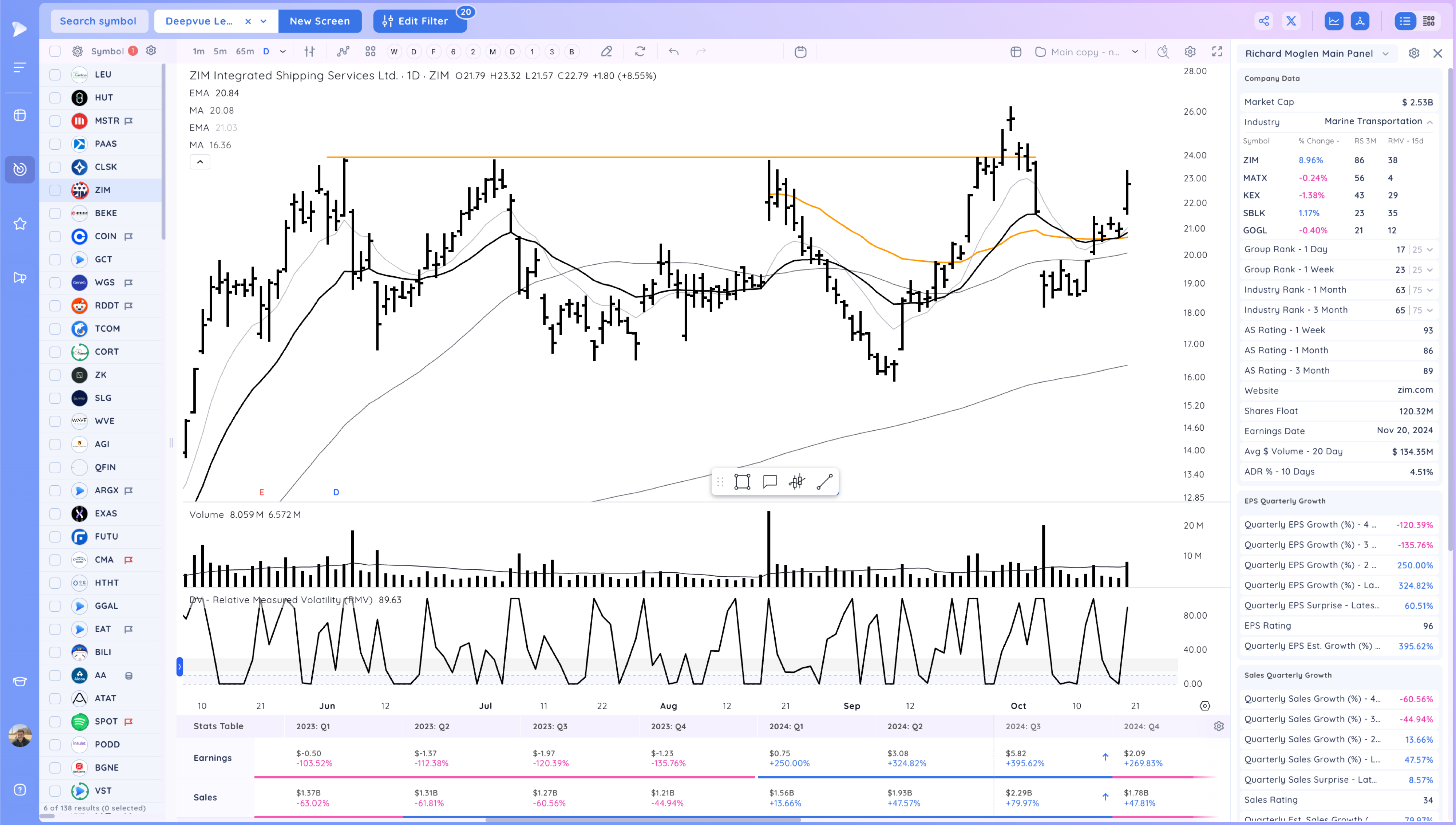Switch to the 65m timeframe
Screen dimensions: 1456x825
click(245, 52)
